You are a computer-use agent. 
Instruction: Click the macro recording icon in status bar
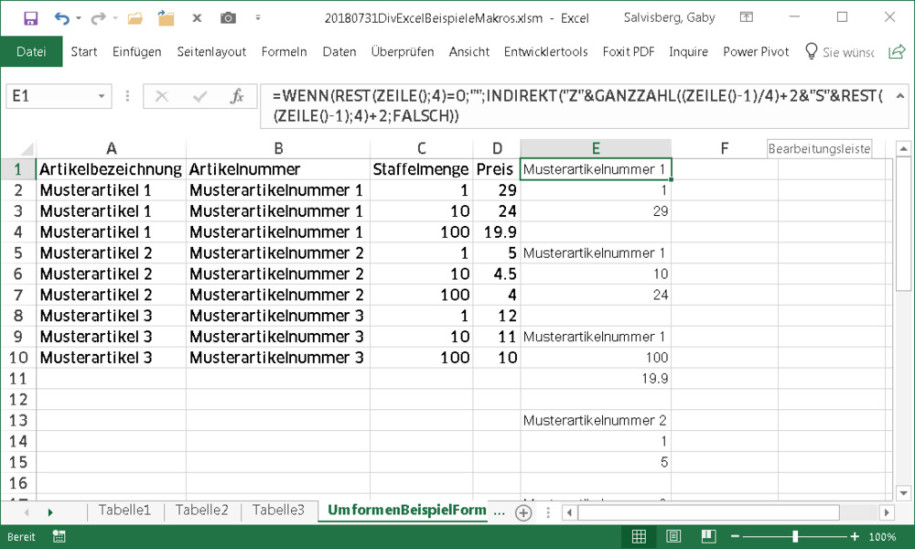coord(57,537)
